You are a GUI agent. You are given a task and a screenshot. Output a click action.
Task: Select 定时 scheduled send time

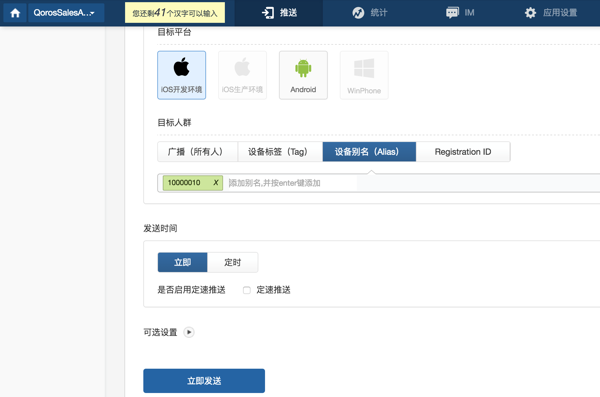[x=233, y=262]
